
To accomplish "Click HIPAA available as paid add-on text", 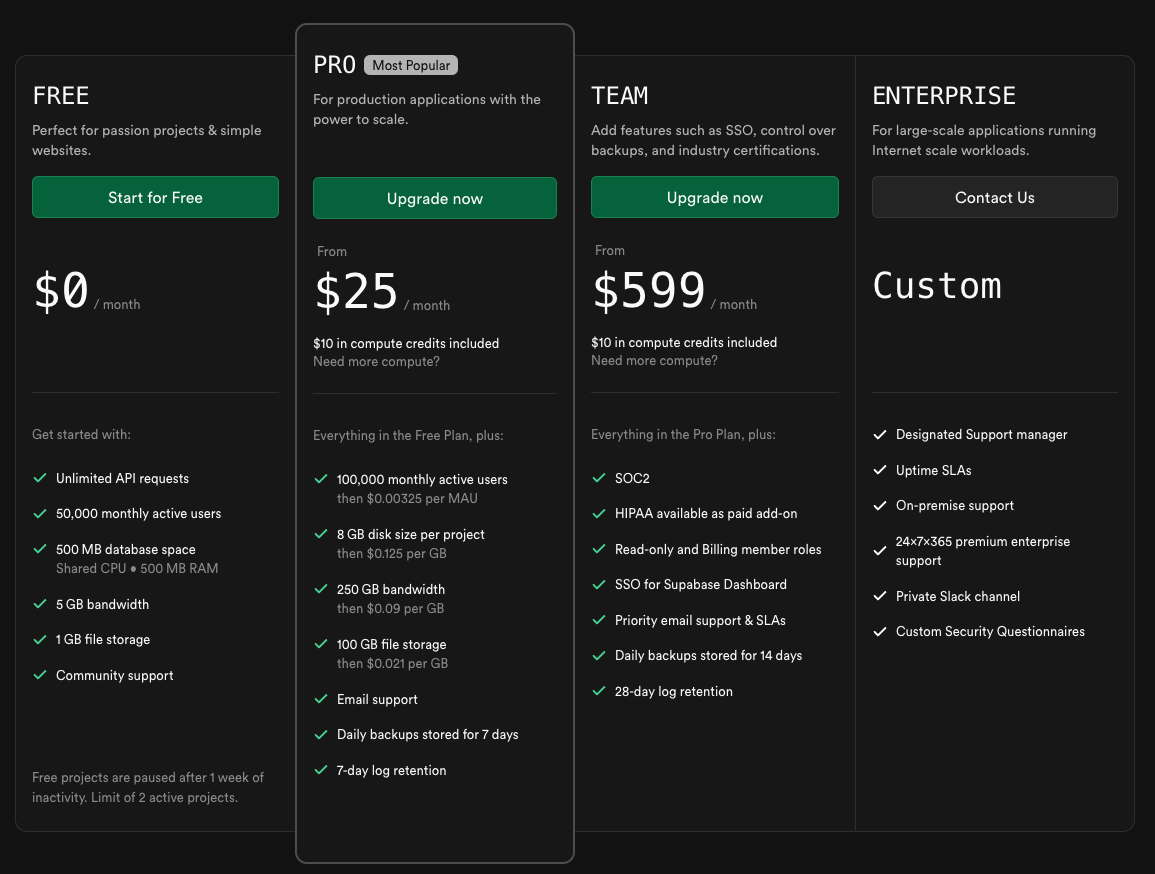I will [x=706, y=514].
